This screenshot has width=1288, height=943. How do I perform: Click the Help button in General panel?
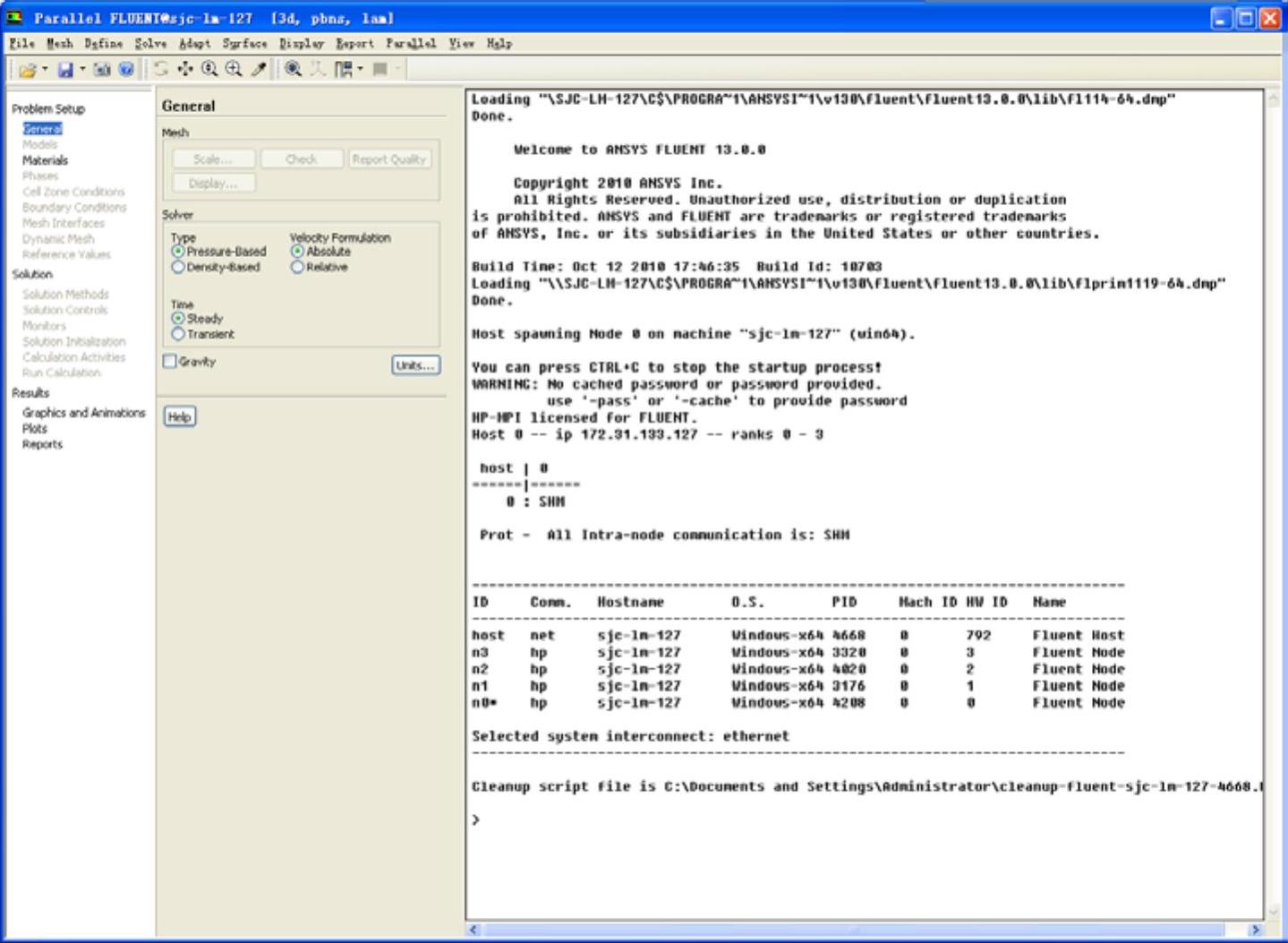179,416
